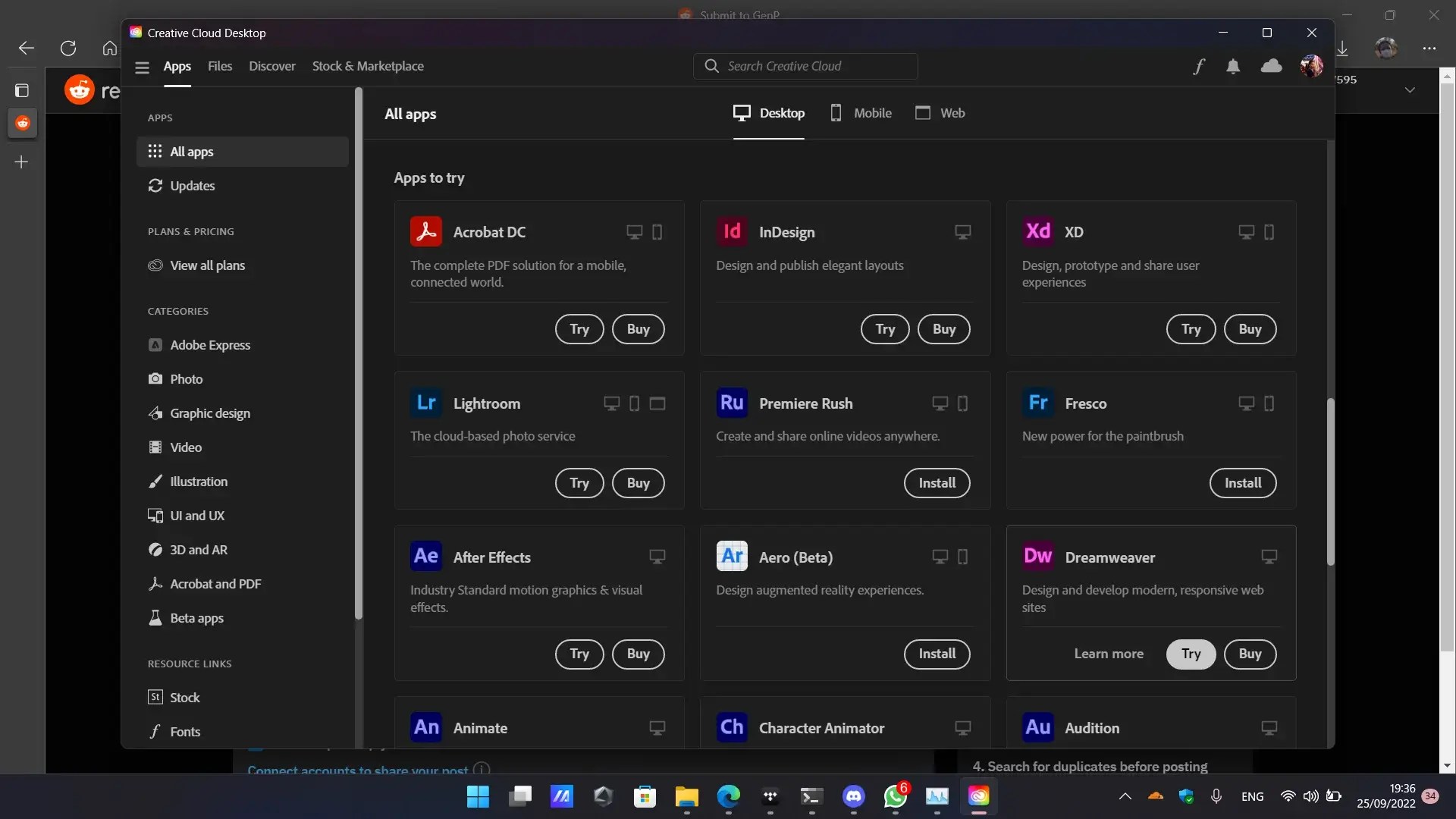The width and height of the screenshot is (1456, 819).
Task: Click the InDesign app icon
Action: pyautogui.click(x=732, y=232)
